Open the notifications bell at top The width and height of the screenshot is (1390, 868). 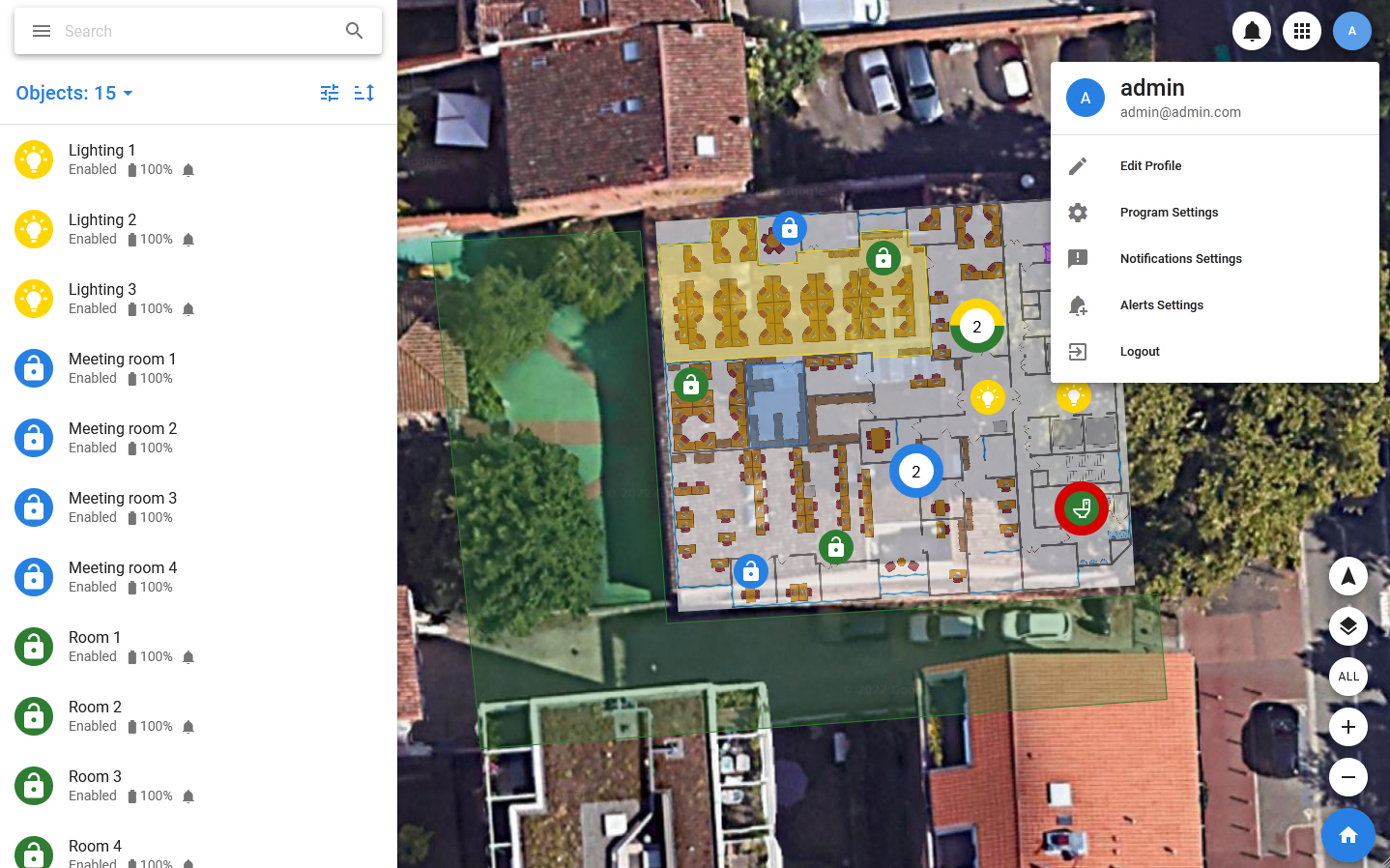[1252, 31]
